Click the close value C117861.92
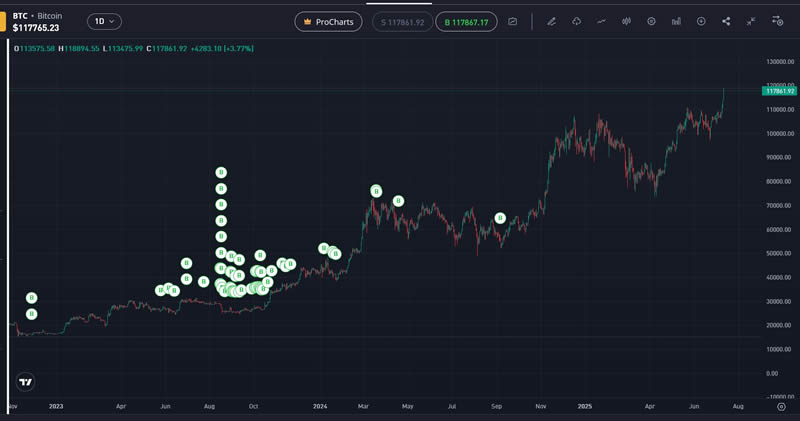The image size is (800, 421). click(x=167, y=48)
